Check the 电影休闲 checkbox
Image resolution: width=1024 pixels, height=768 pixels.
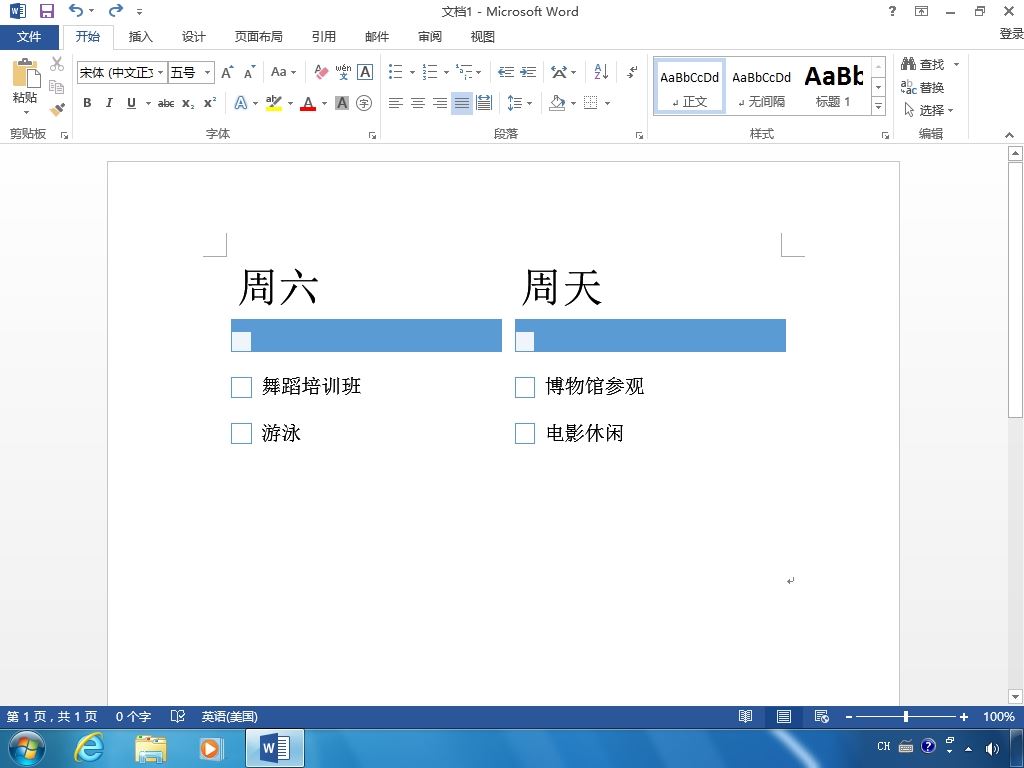[x=524, y=433]
